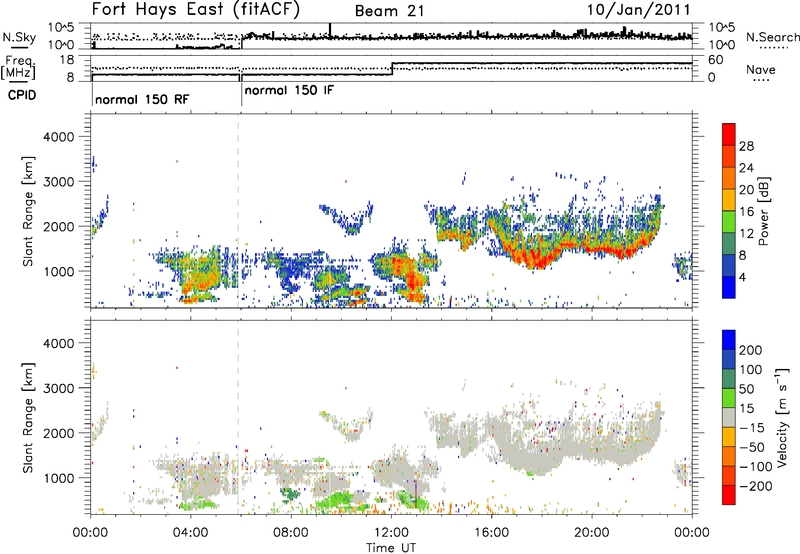Click the "Power [dB]" color bar title
The height and width of the screenshot is (554, 800).
pos(763,211)
